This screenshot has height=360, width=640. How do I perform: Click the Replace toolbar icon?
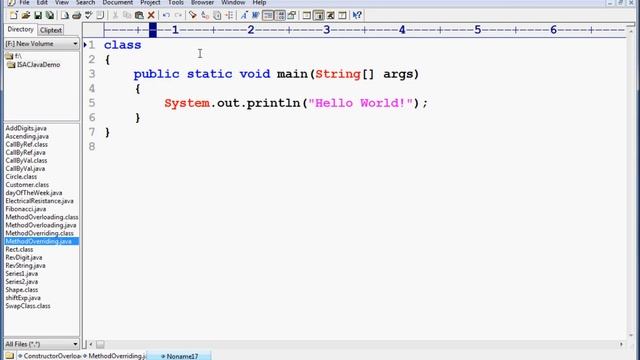click(205, 16)
